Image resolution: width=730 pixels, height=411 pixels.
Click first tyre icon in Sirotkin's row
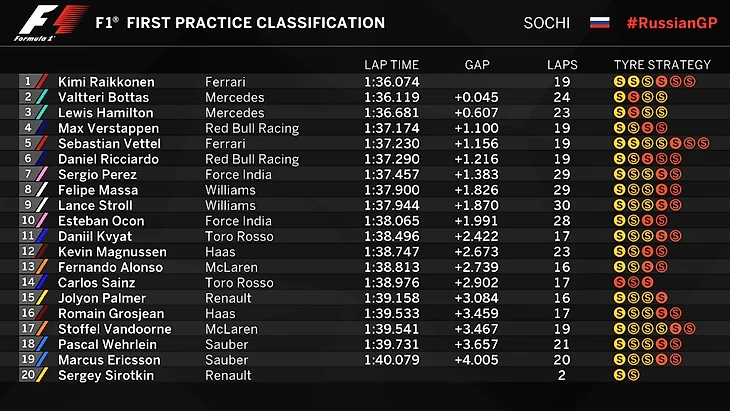(619, 375)
